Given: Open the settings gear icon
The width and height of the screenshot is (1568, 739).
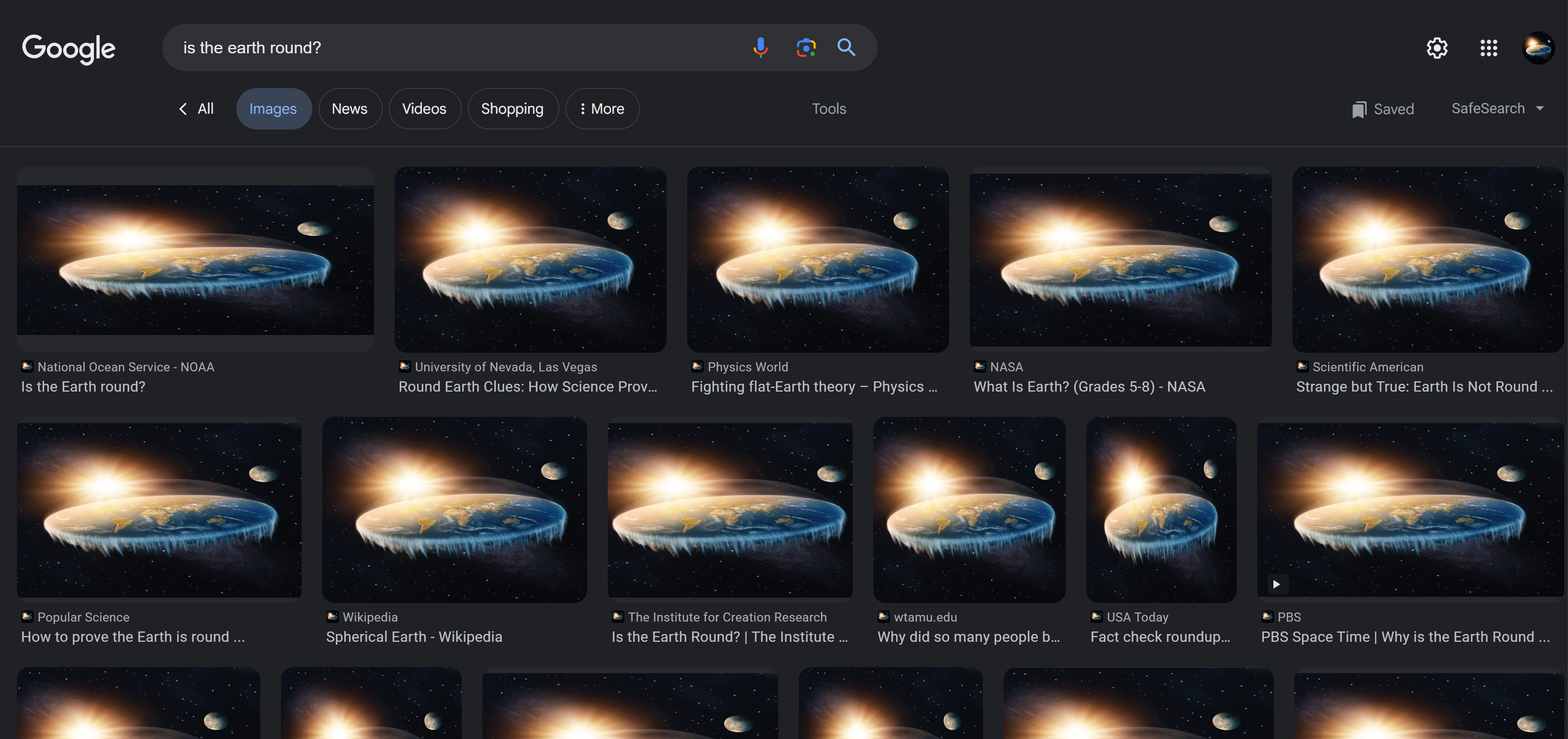Looking at the screenshot, I should (1436, 48).
